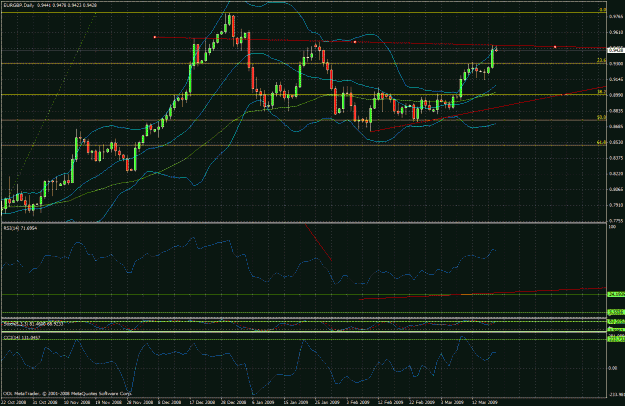
Task: Select the short red trendline in RSI panel
Action: [x=318, y=243]
